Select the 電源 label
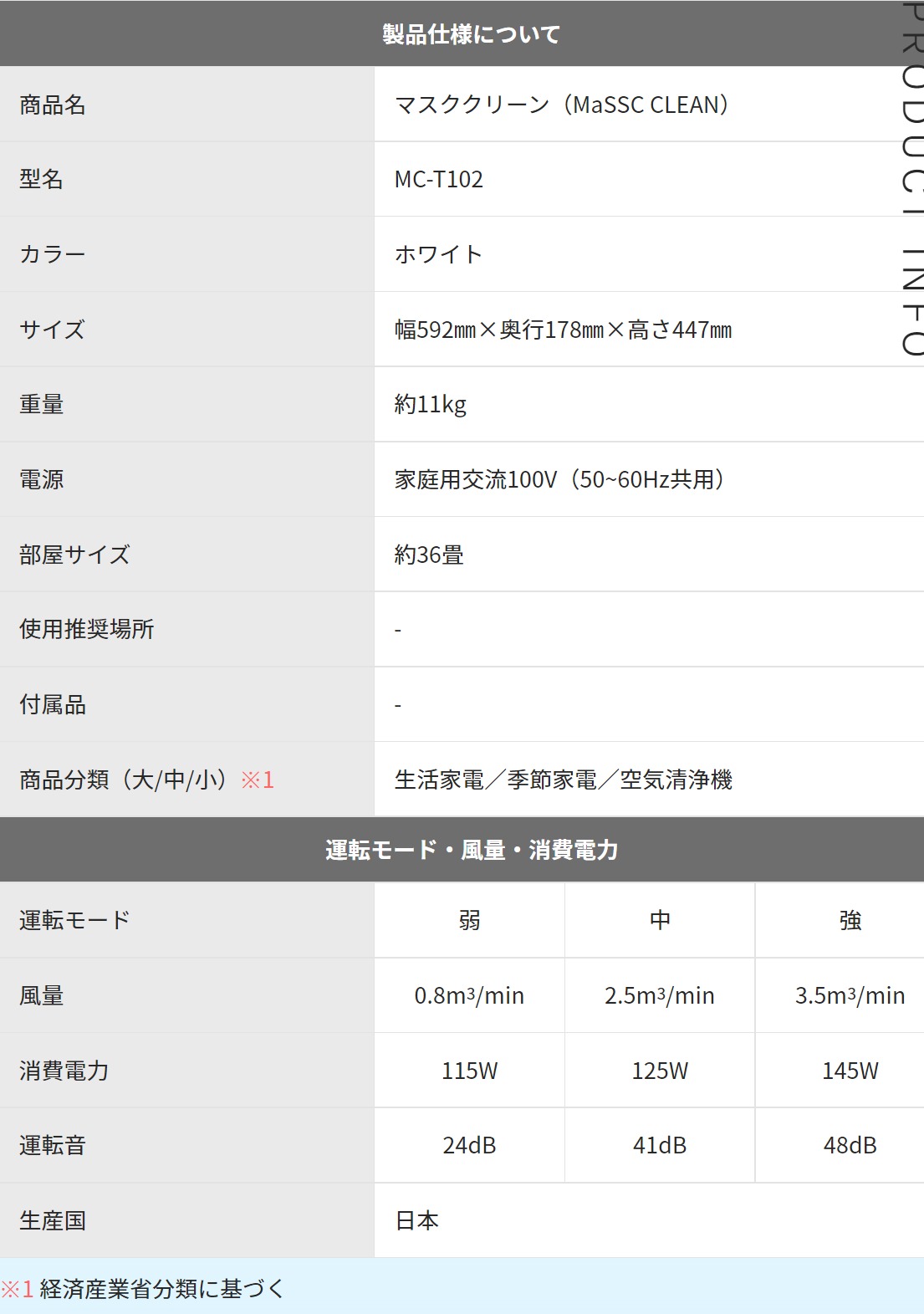Image resolution: width=924 pixels, height=1314 pixels. 42,480
